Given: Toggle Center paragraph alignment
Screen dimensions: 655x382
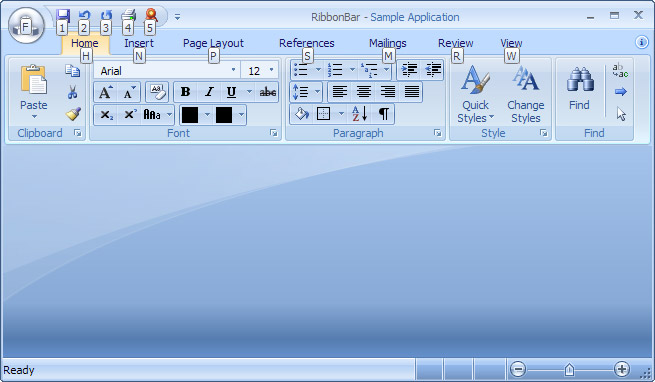Looking at the screenshot, I should pyautogui.click(x=364, y=92).
